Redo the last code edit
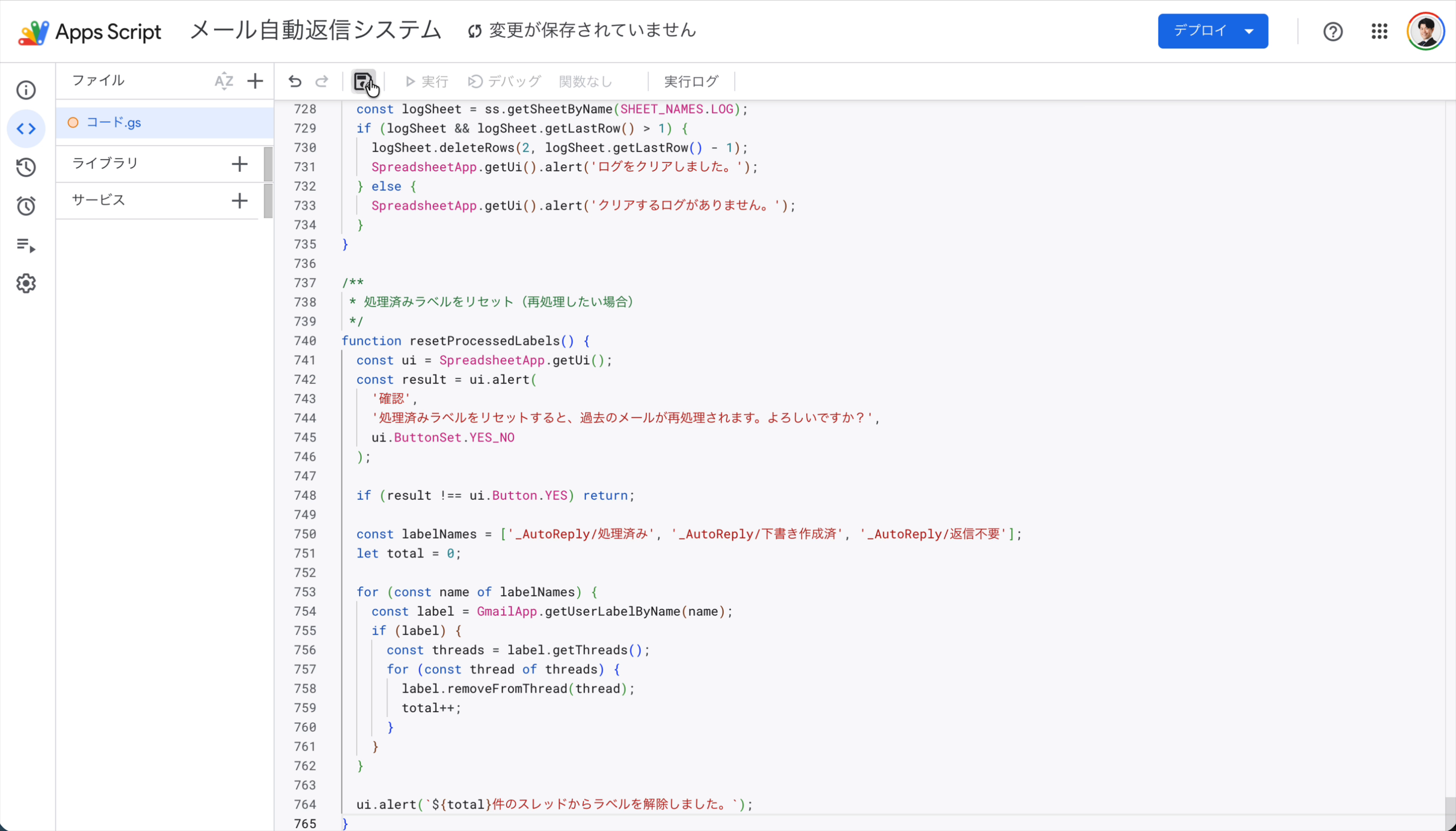 (321, 81)
